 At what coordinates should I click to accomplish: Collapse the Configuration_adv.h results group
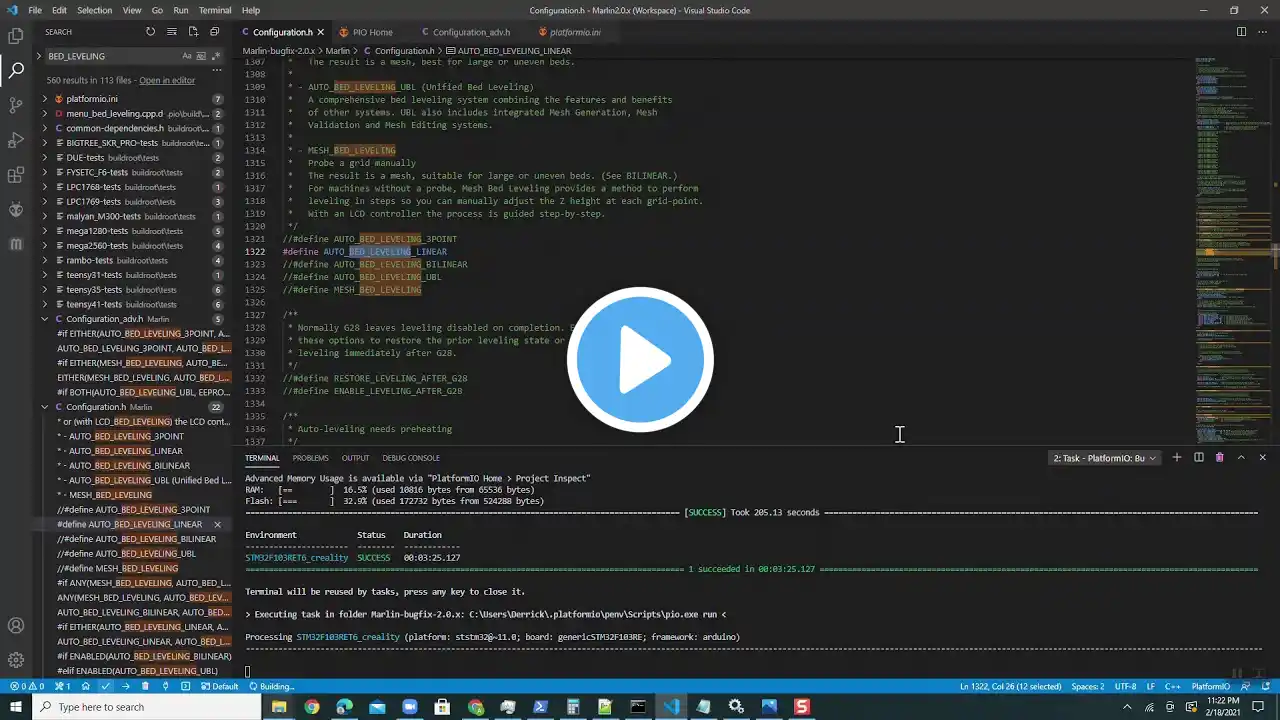(x=45, y=319)
